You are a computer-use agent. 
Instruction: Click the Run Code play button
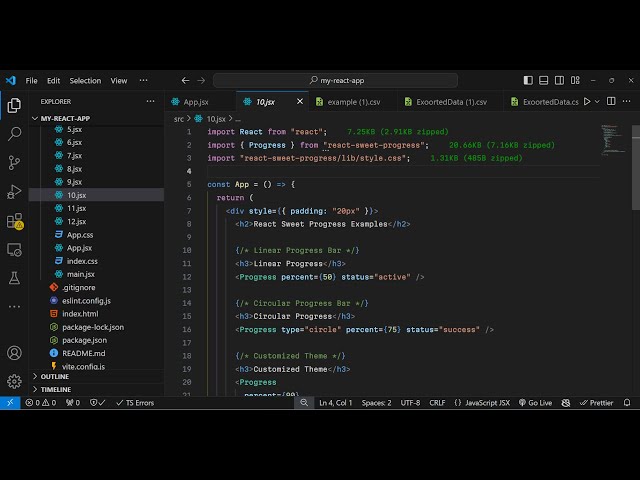click(587, 101)
